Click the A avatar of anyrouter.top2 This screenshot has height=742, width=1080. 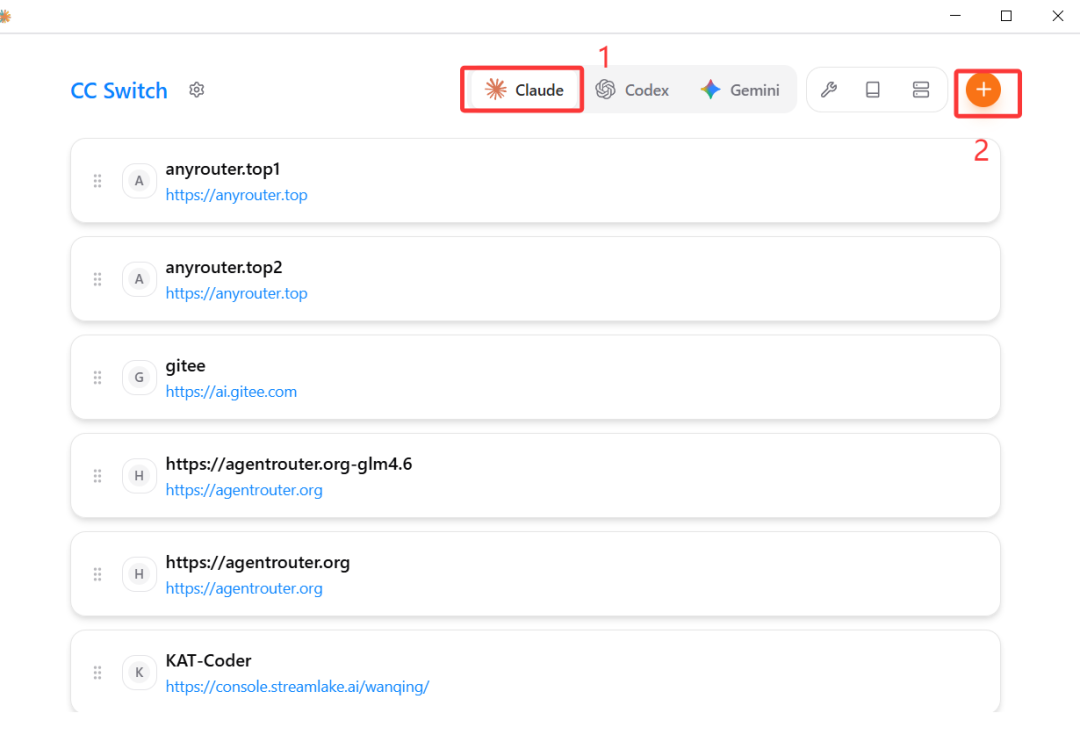click(x=139, y=279)
